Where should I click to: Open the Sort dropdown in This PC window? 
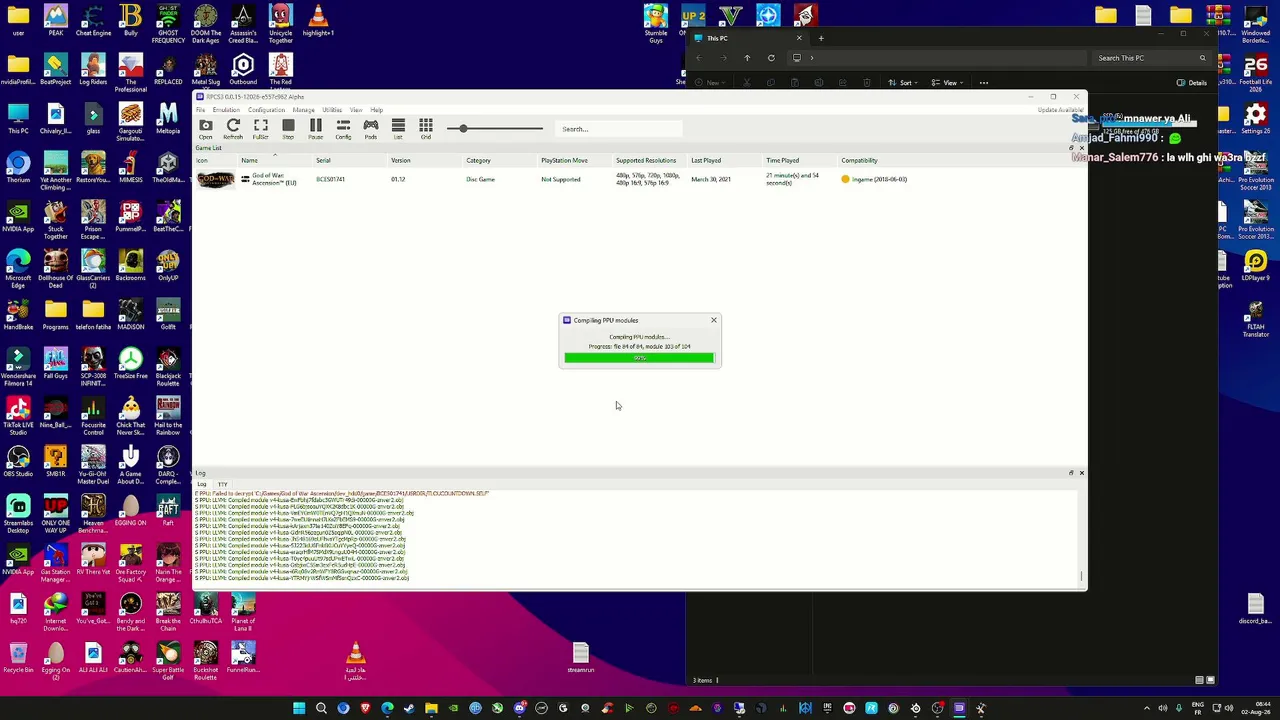tap(901, 83)
